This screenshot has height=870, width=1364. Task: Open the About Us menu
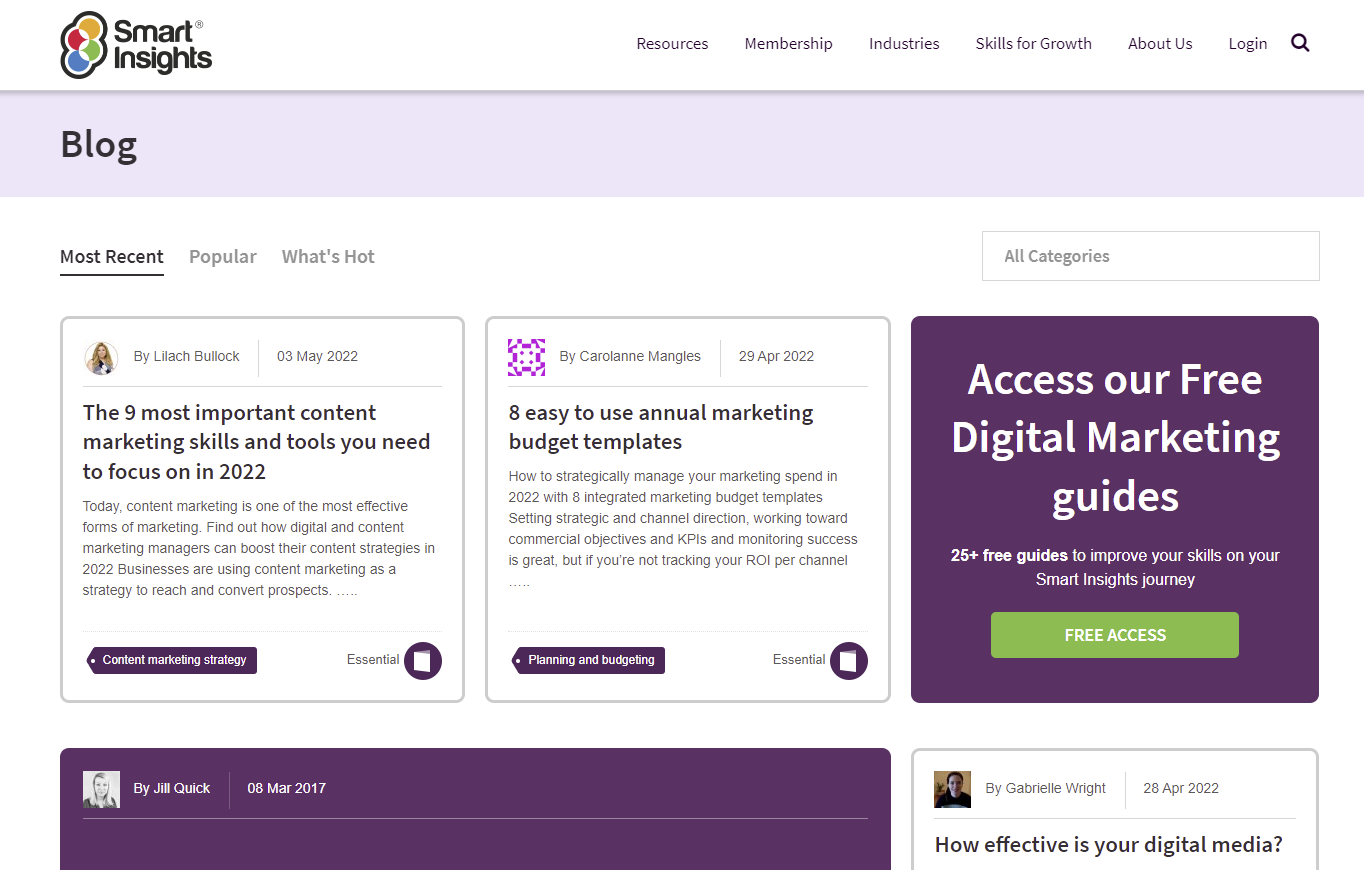1160,44
